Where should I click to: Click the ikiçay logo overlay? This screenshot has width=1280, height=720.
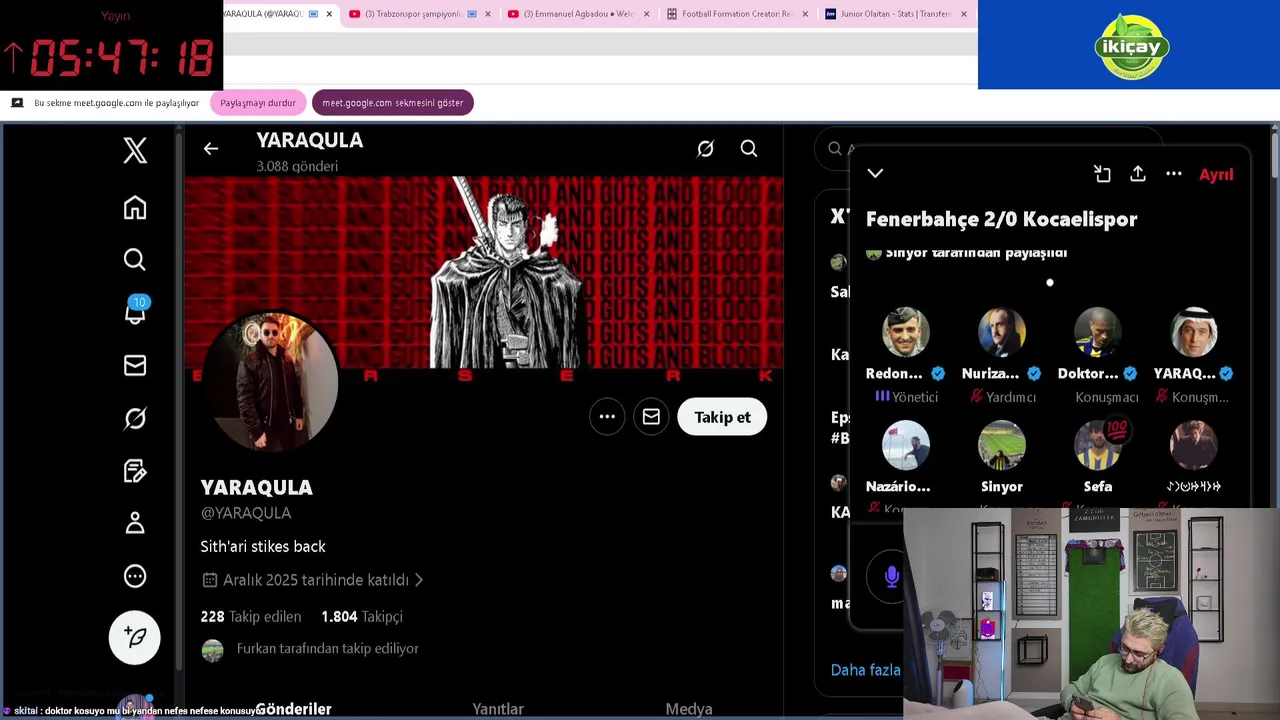[1131, 46]
